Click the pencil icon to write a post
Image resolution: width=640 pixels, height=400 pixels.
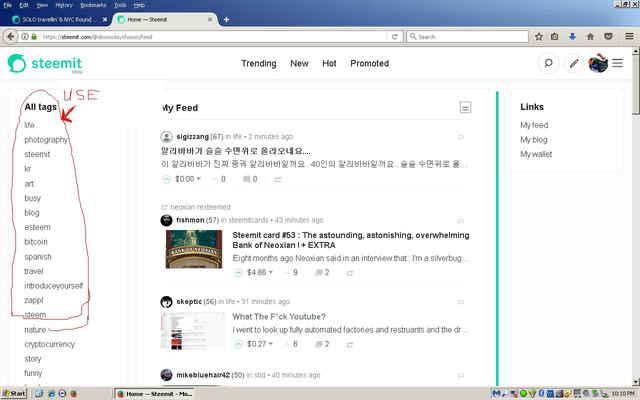click(x=574, y=63)
